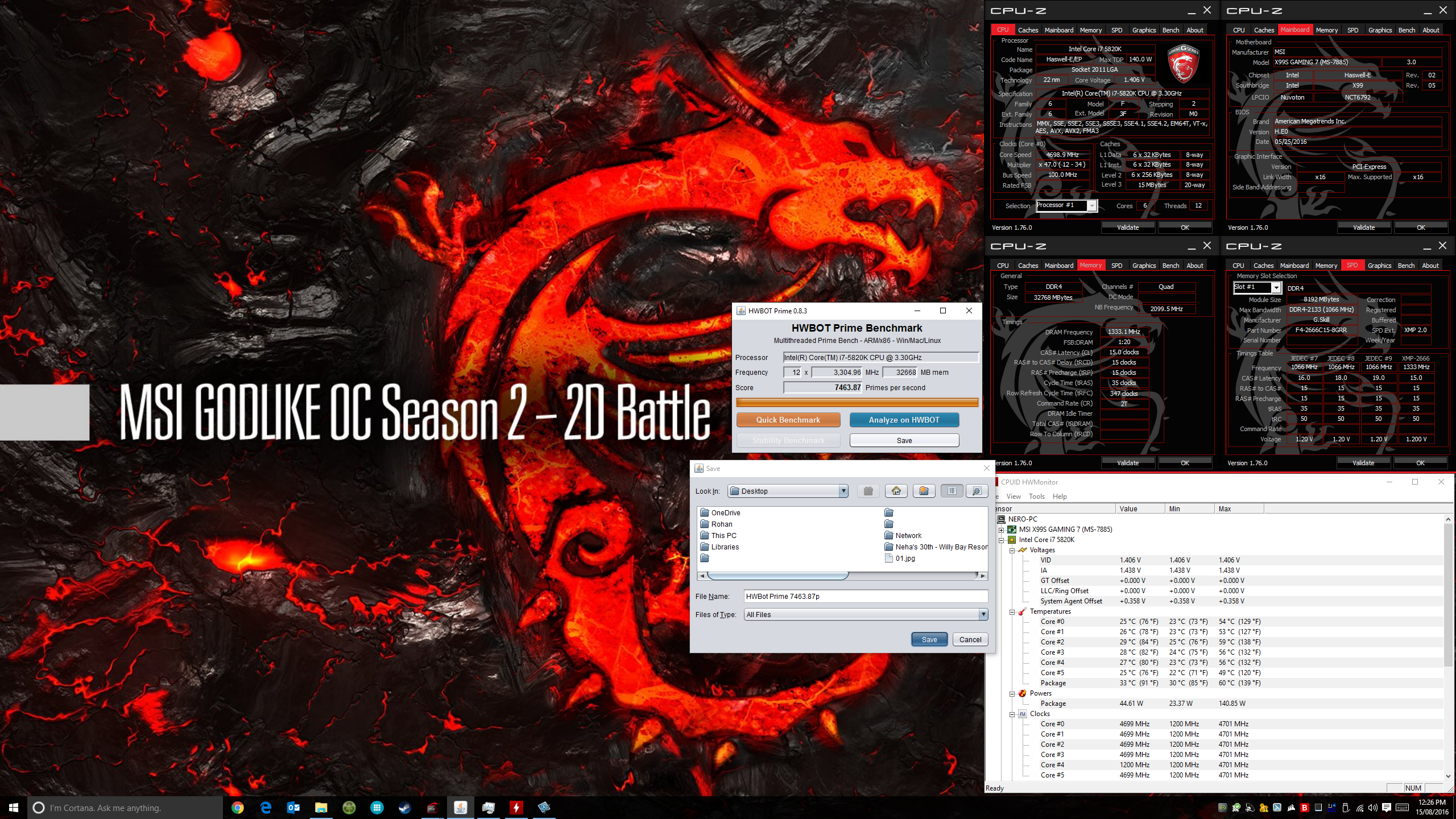
Task: Collapse the Temperatures section in HWMonitor
Action: click(1012, 612)
